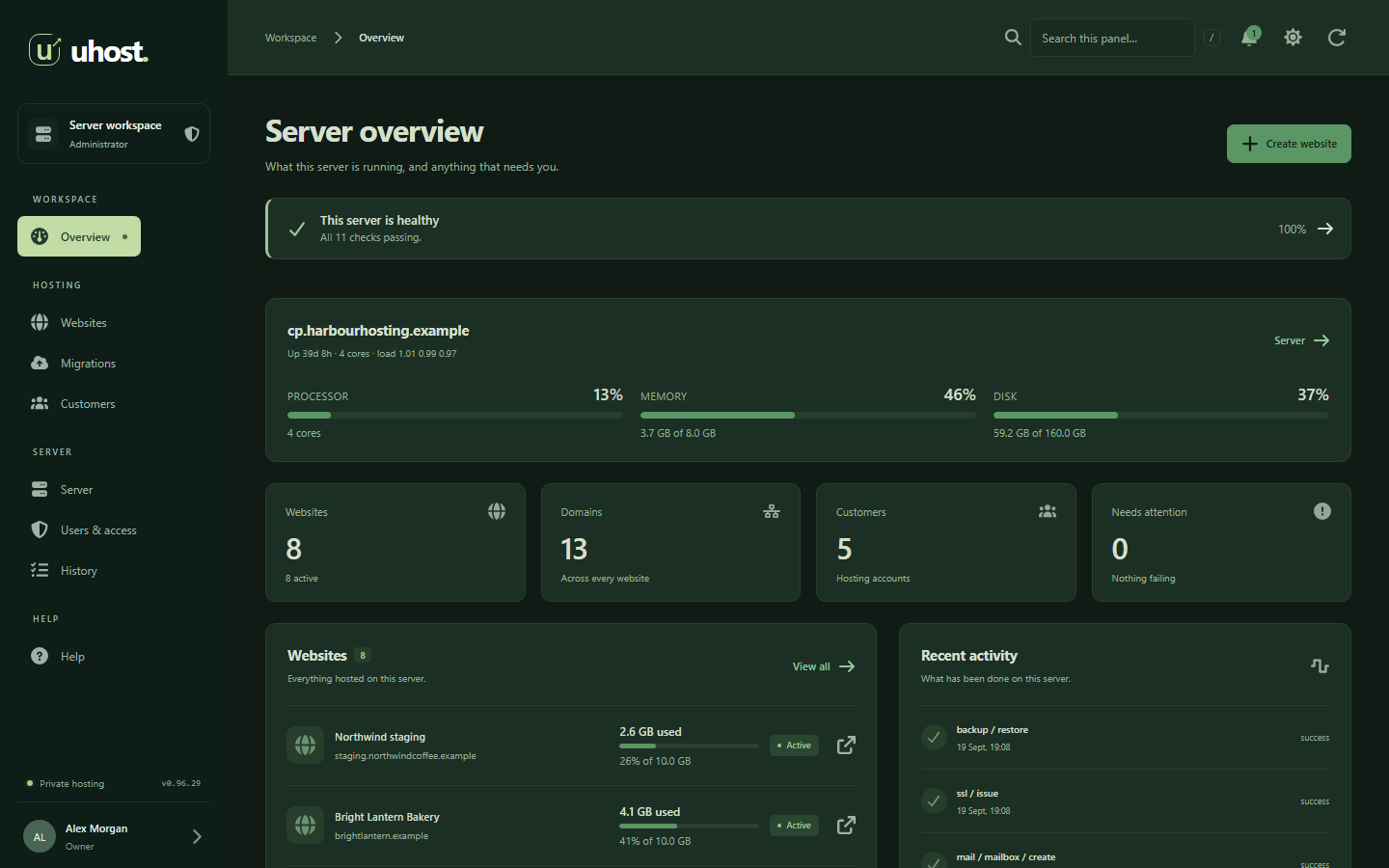Click alert icon on Needs attention card
The height and width of the screenshot is (868, 1389).
coord(1322,511)
